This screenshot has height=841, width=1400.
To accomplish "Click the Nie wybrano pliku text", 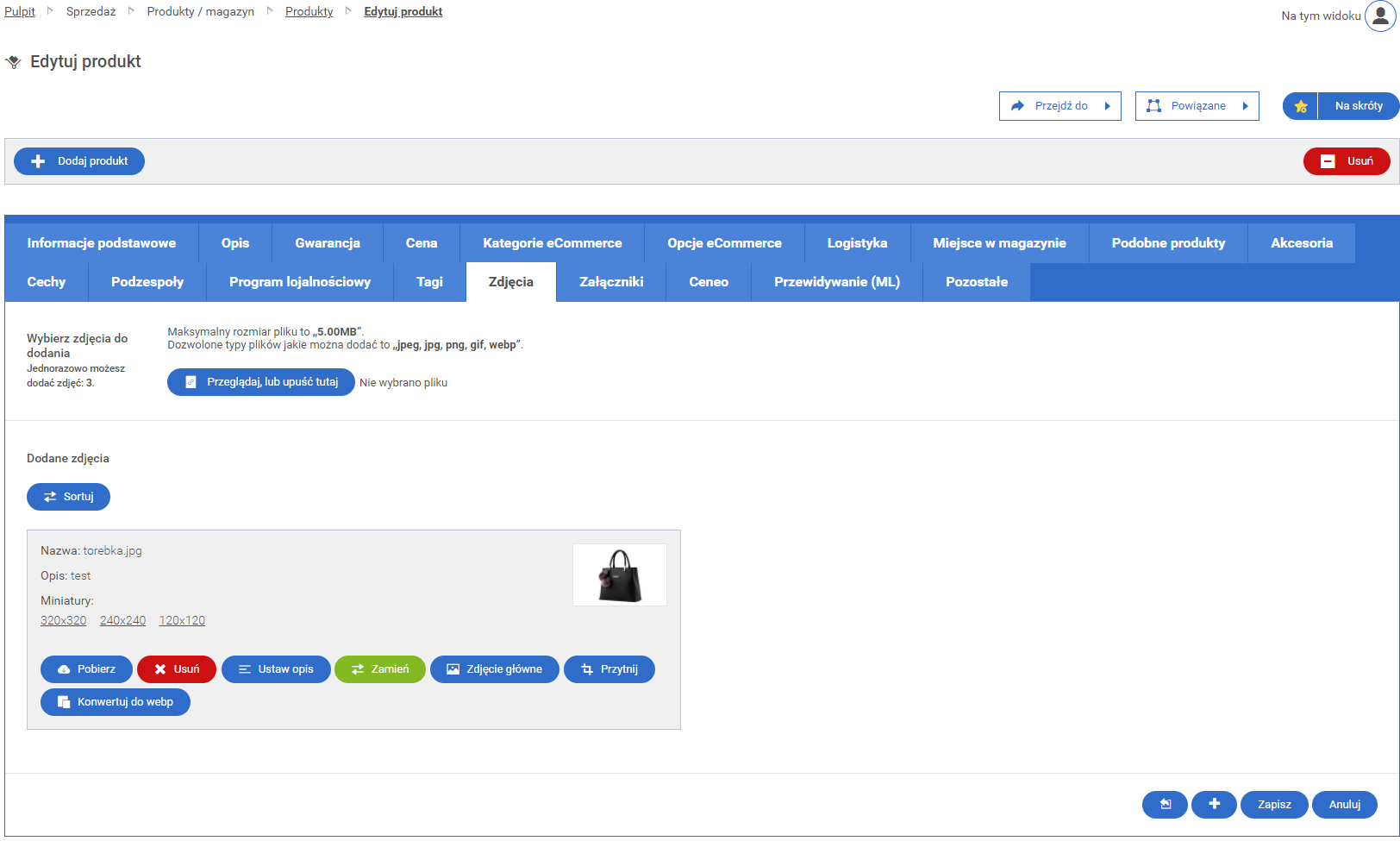I will [x=403, y=383].
